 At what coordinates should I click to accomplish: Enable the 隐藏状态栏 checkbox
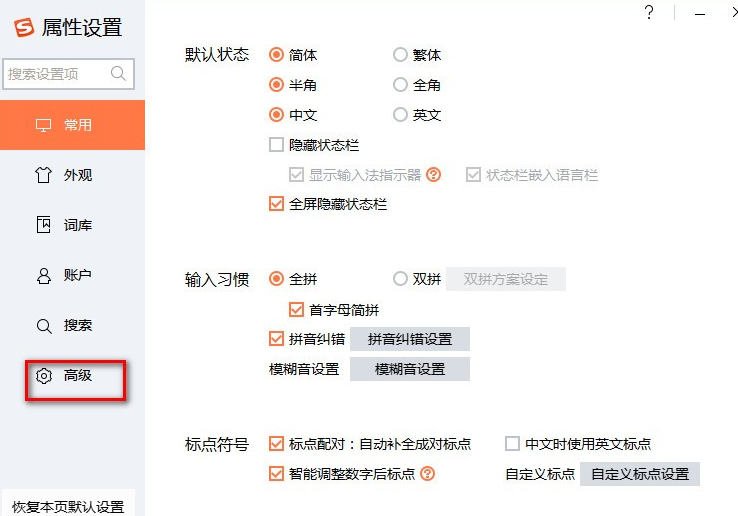coord(277,145)
